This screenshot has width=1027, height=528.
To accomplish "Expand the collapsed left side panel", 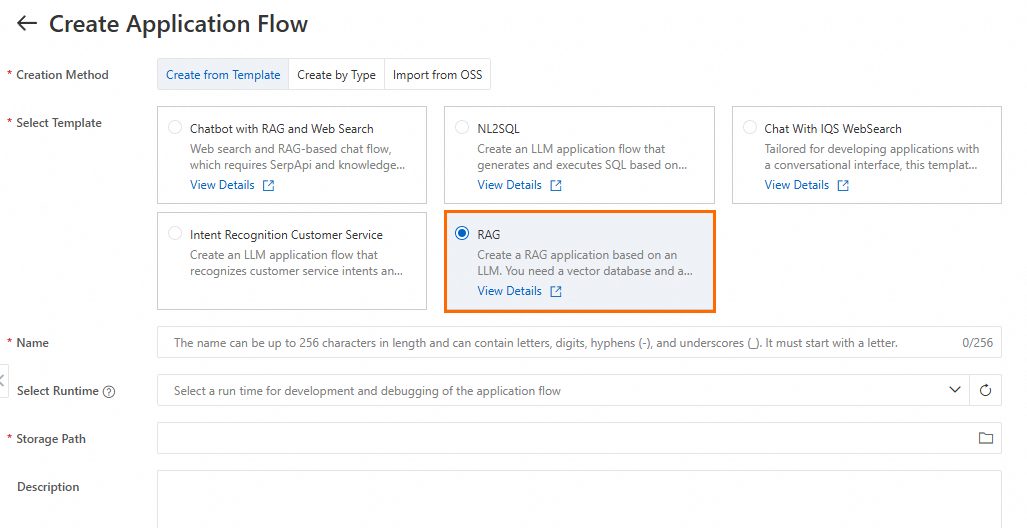I will pyautogui.click(x=3, y=380).
